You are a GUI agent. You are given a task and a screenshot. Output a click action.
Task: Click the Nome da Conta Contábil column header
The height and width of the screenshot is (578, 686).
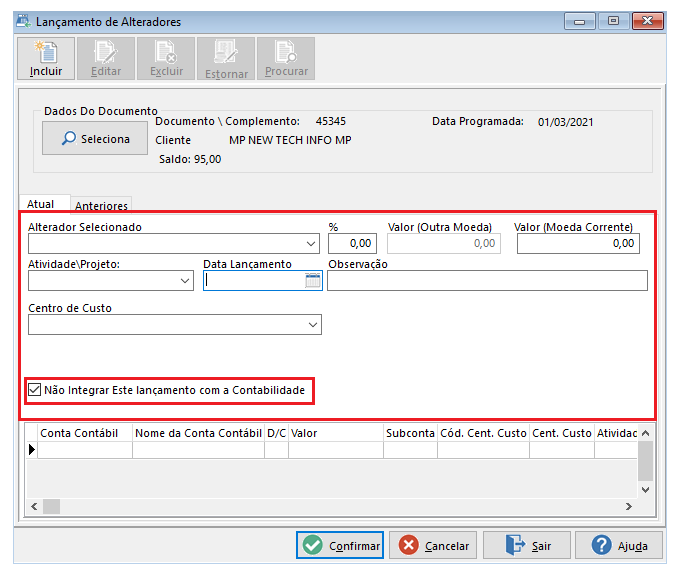[198, 433]
